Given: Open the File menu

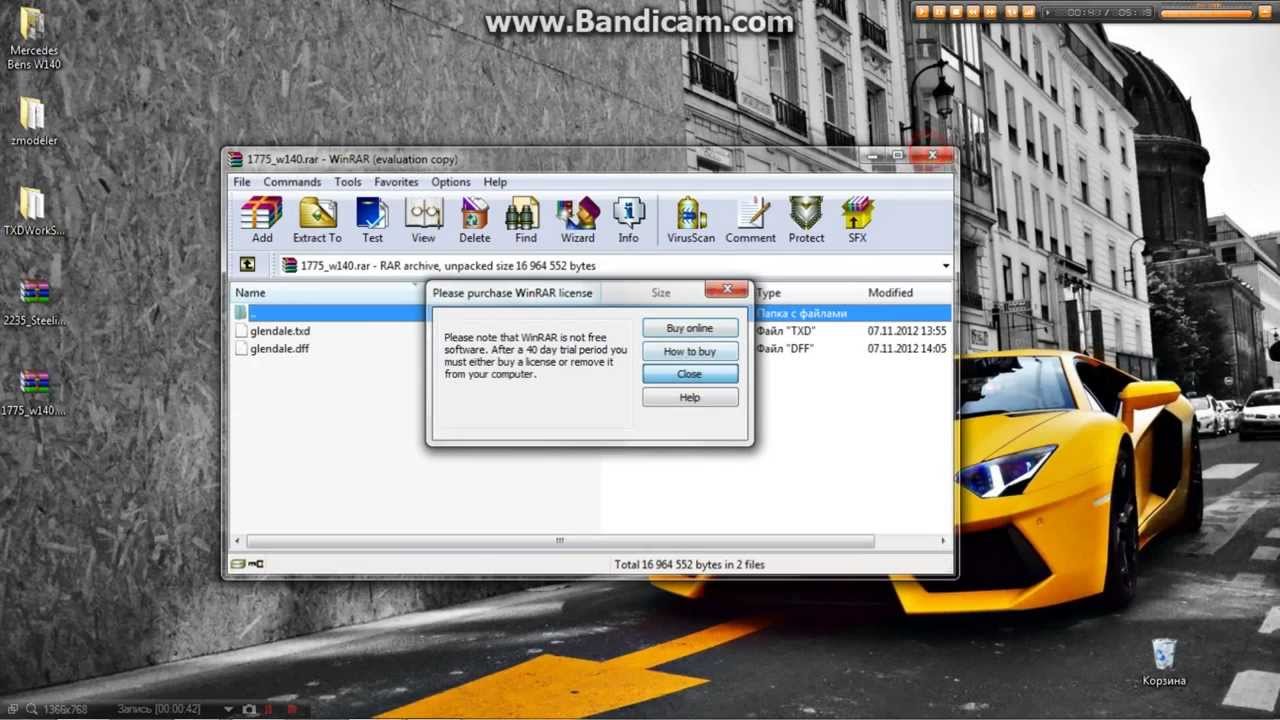Looking at the screenshot, I should click(x=242, y=182).
